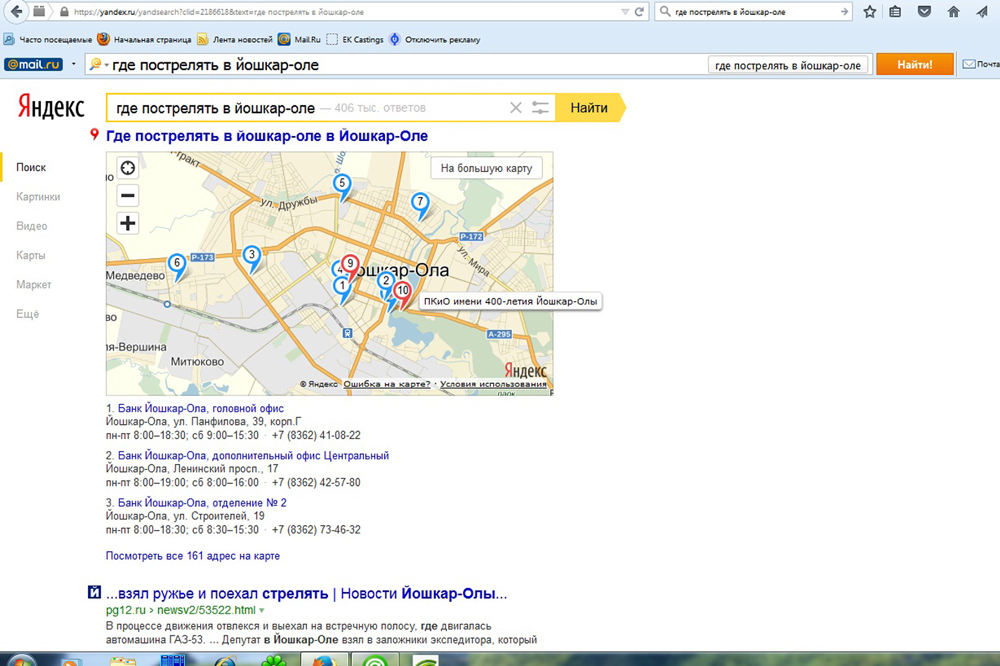Click the Ошибка на карте? link
This screenshot has height=666, width=1000.
386,384
